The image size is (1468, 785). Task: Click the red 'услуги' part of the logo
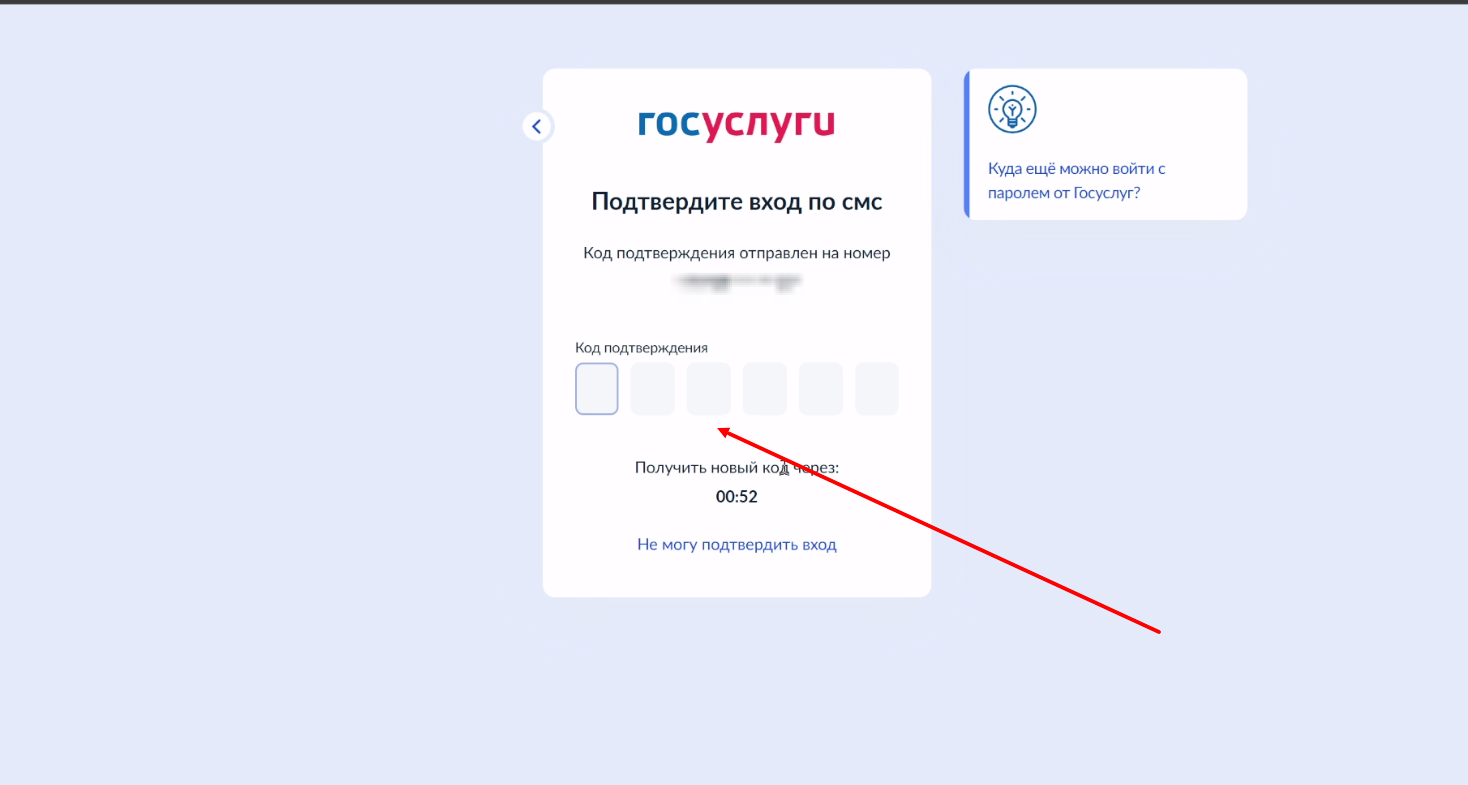click(x=768, y=126)
